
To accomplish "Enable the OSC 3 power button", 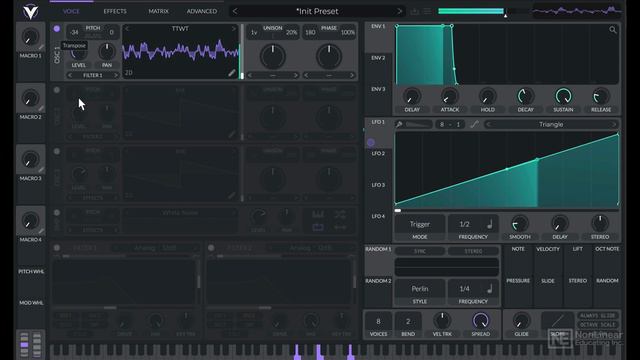I will click(x=57, y=151).
